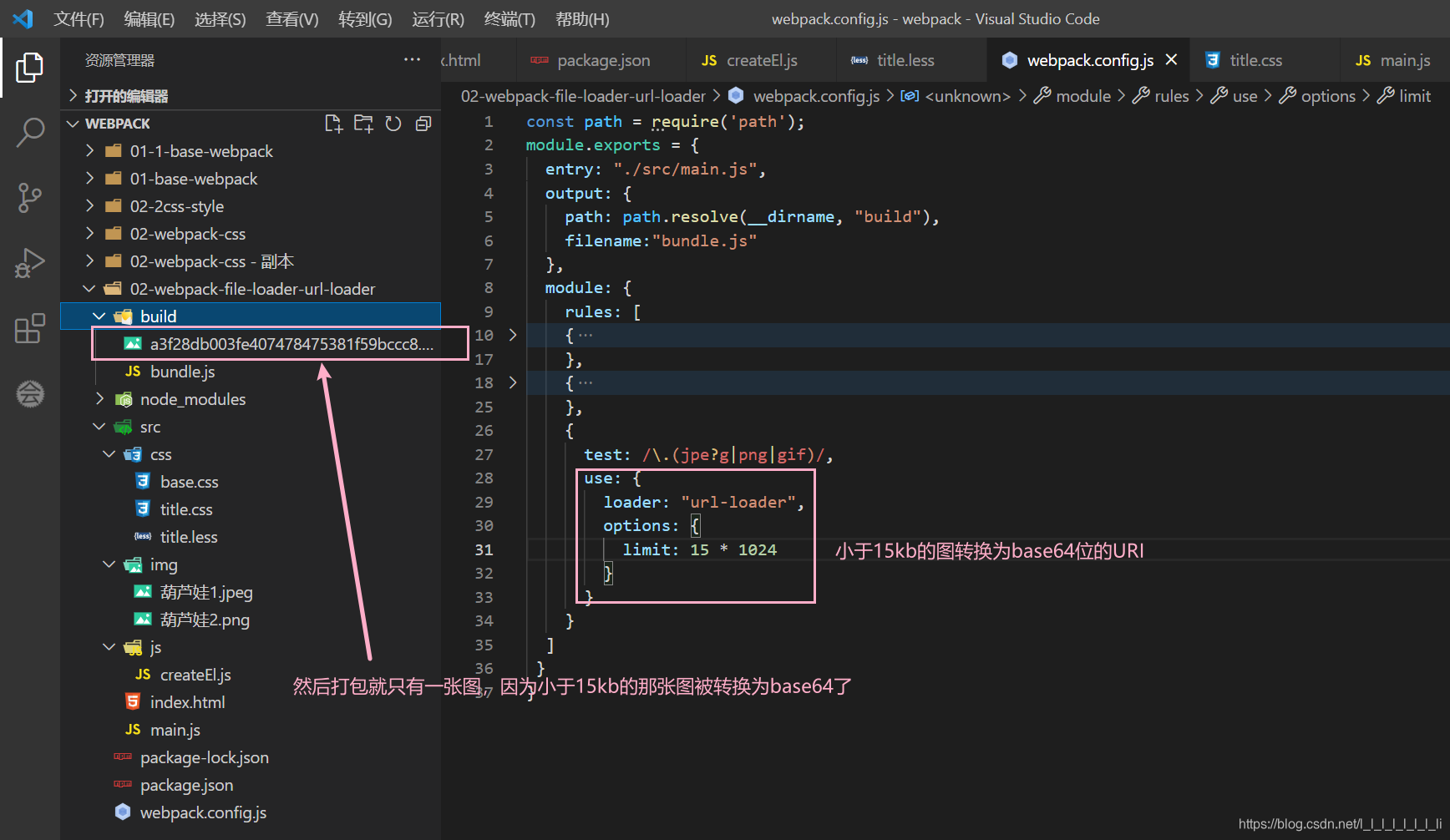Click the rules breadcrumb item

[1171, 95]
